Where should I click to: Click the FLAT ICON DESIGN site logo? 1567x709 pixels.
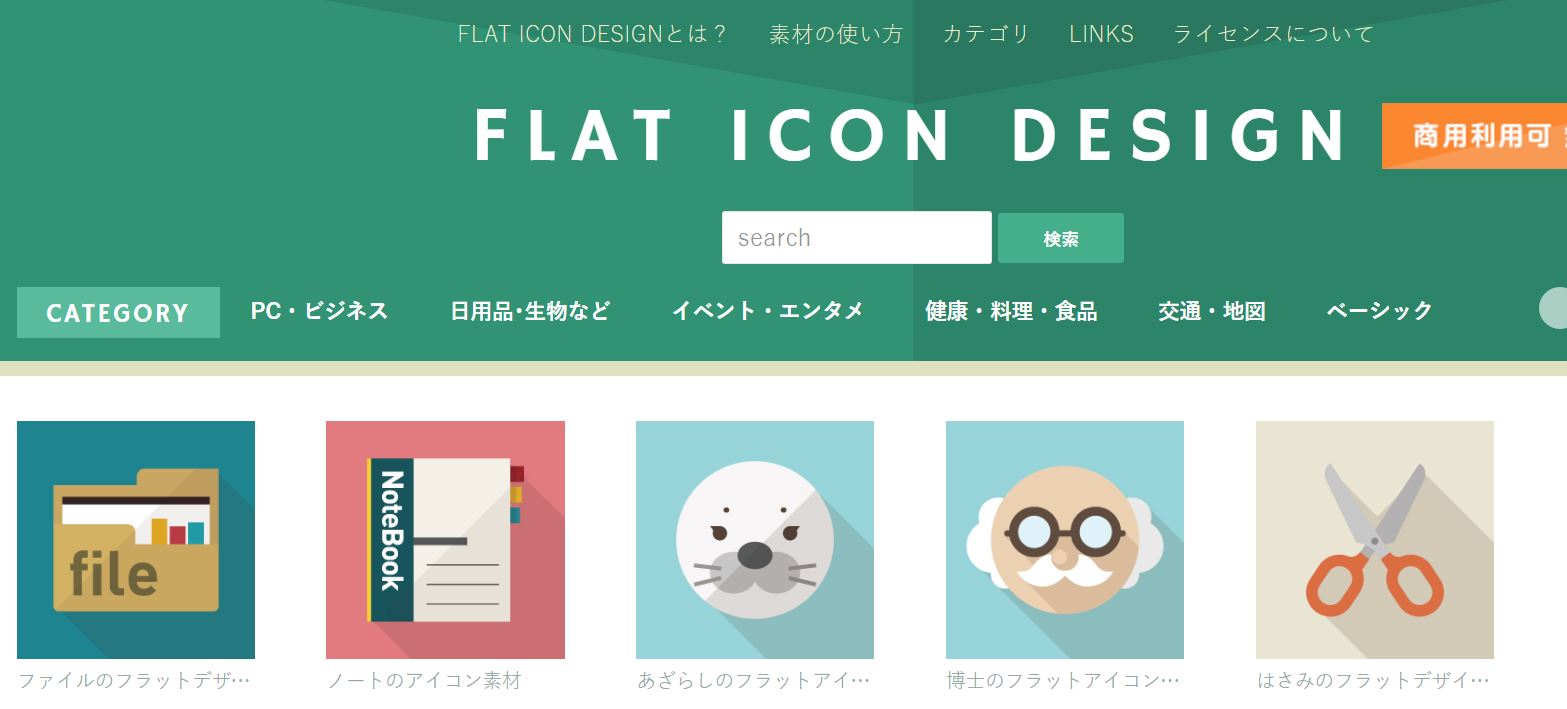pyautogui.click(x=912, y=136)
